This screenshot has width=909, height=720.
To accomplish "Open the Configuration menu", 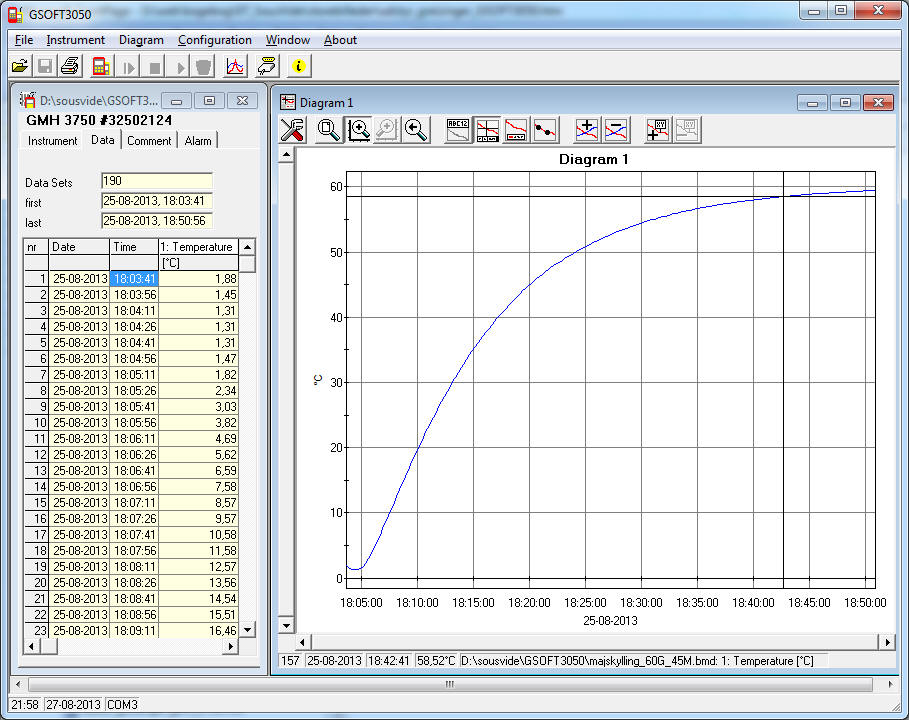I will (x=214, y=40).
